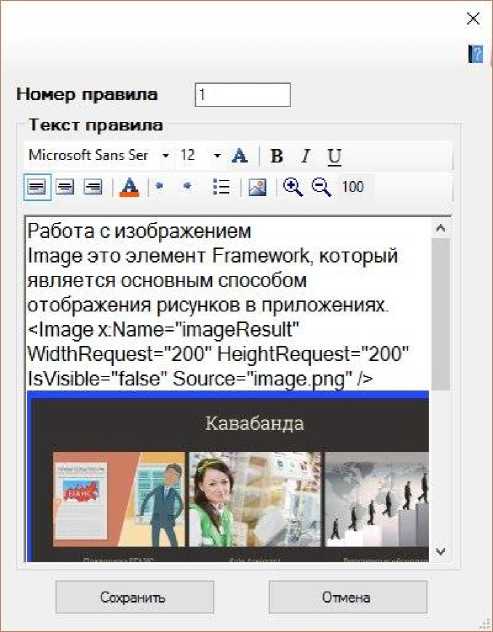
Task: Click the help question mark icon
Action: pos(476,54)
